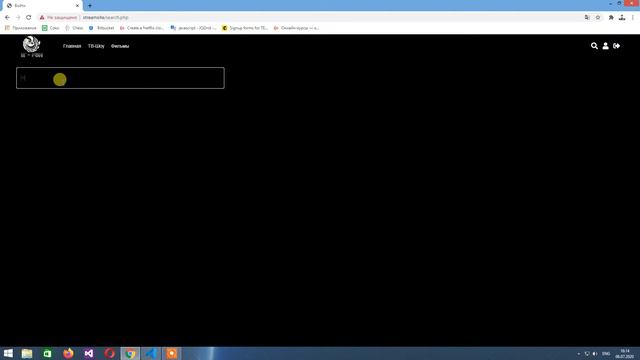
Task: Open the Фильмы menu item
Action: tap(120, 46)
